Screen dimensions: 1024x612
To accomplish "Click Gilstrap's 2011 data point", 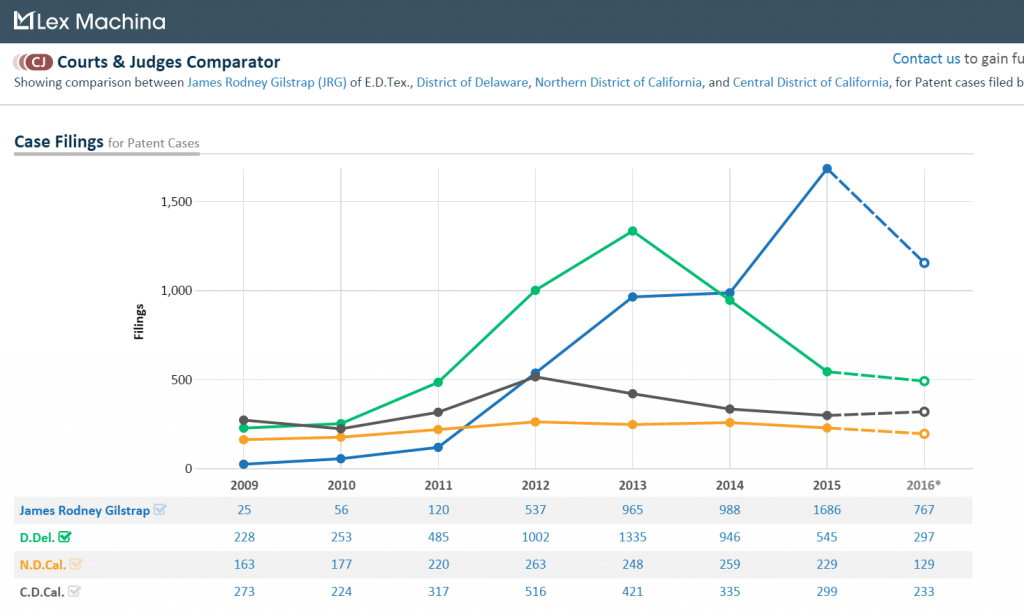I will tap(438, 447).
